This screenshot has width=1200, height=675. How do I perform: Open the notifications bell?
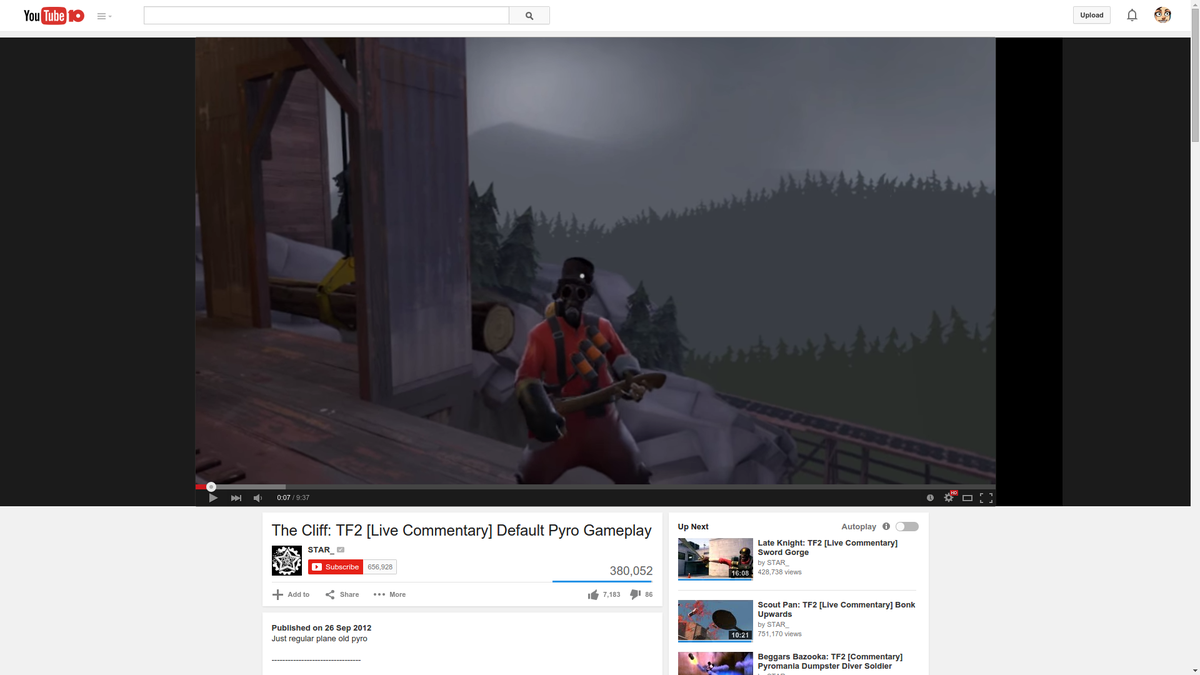point(1132,15)
